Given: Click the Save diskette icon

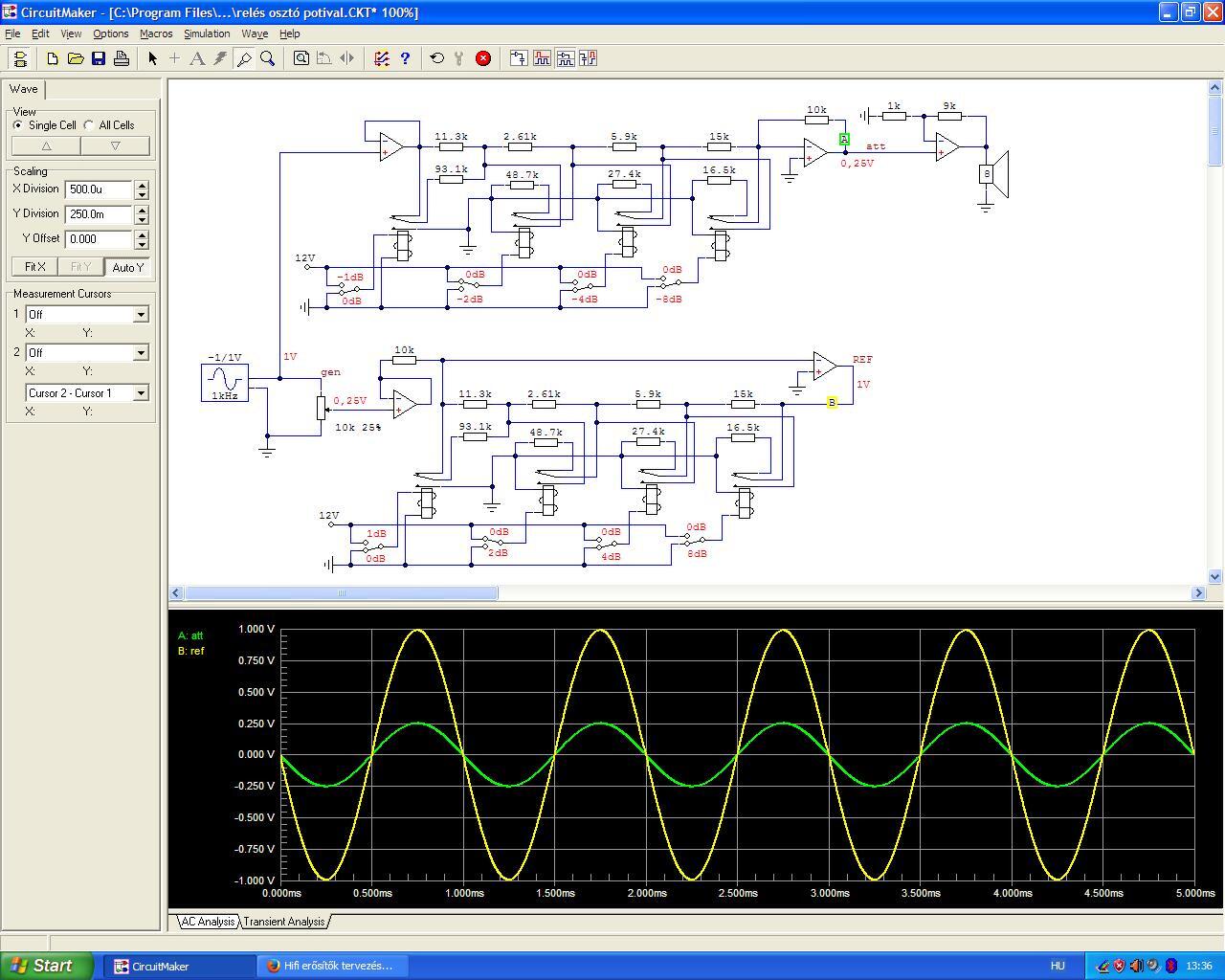Looking at the screenshot, I should tap(99, 58).
